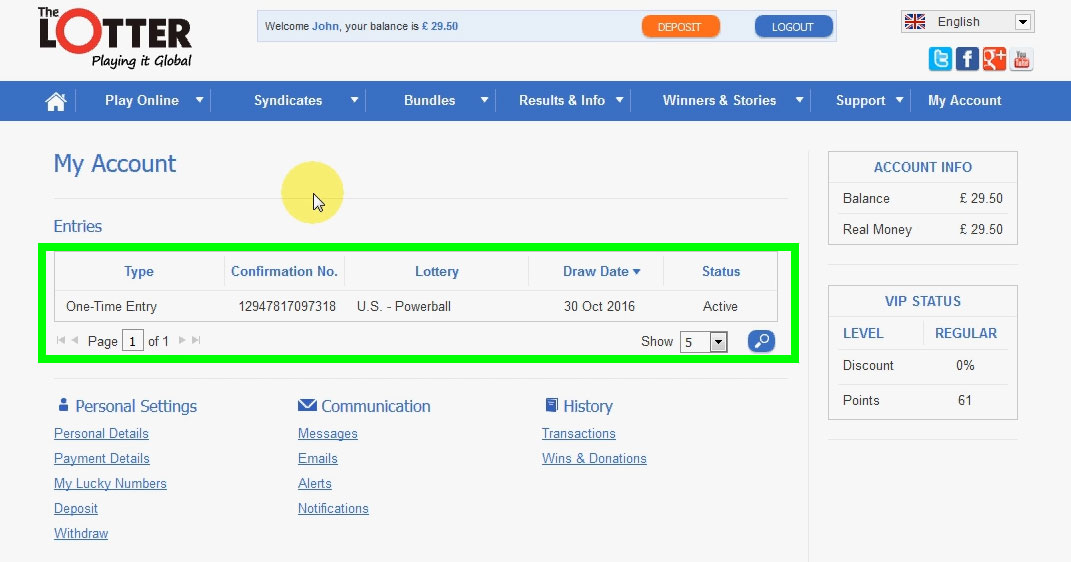1071x562 pixels.
Task: Go to next page arrow in pager
Action: click(182, 341)
